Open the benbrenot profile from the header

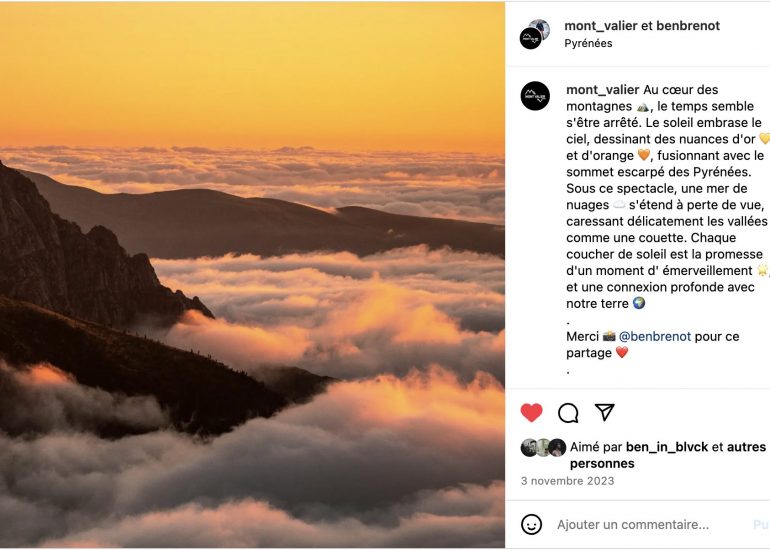[688, 26]
